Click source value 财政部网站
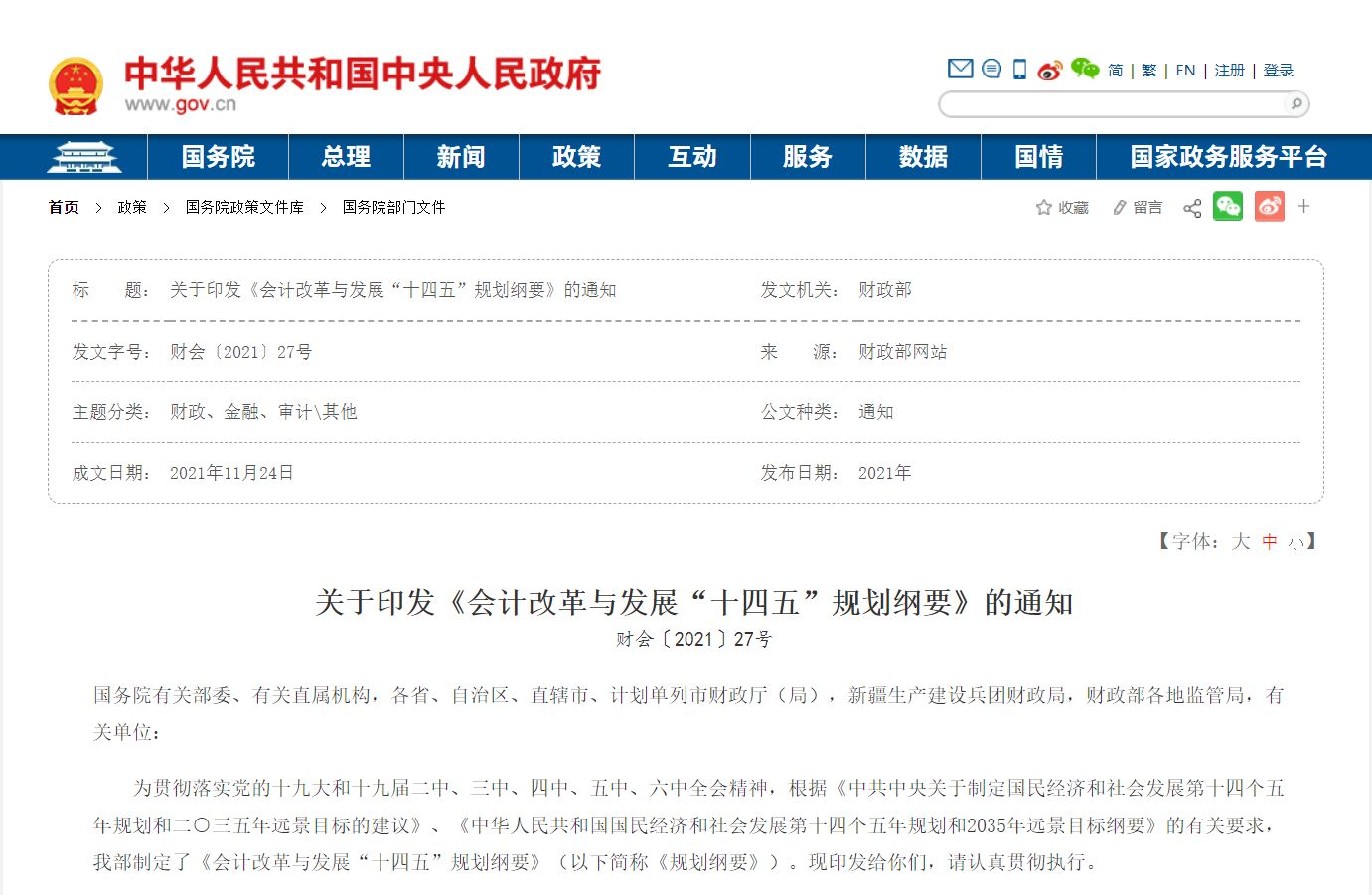Image resolution: width=1372 pixels, height=895 pixels. [903, 352]
